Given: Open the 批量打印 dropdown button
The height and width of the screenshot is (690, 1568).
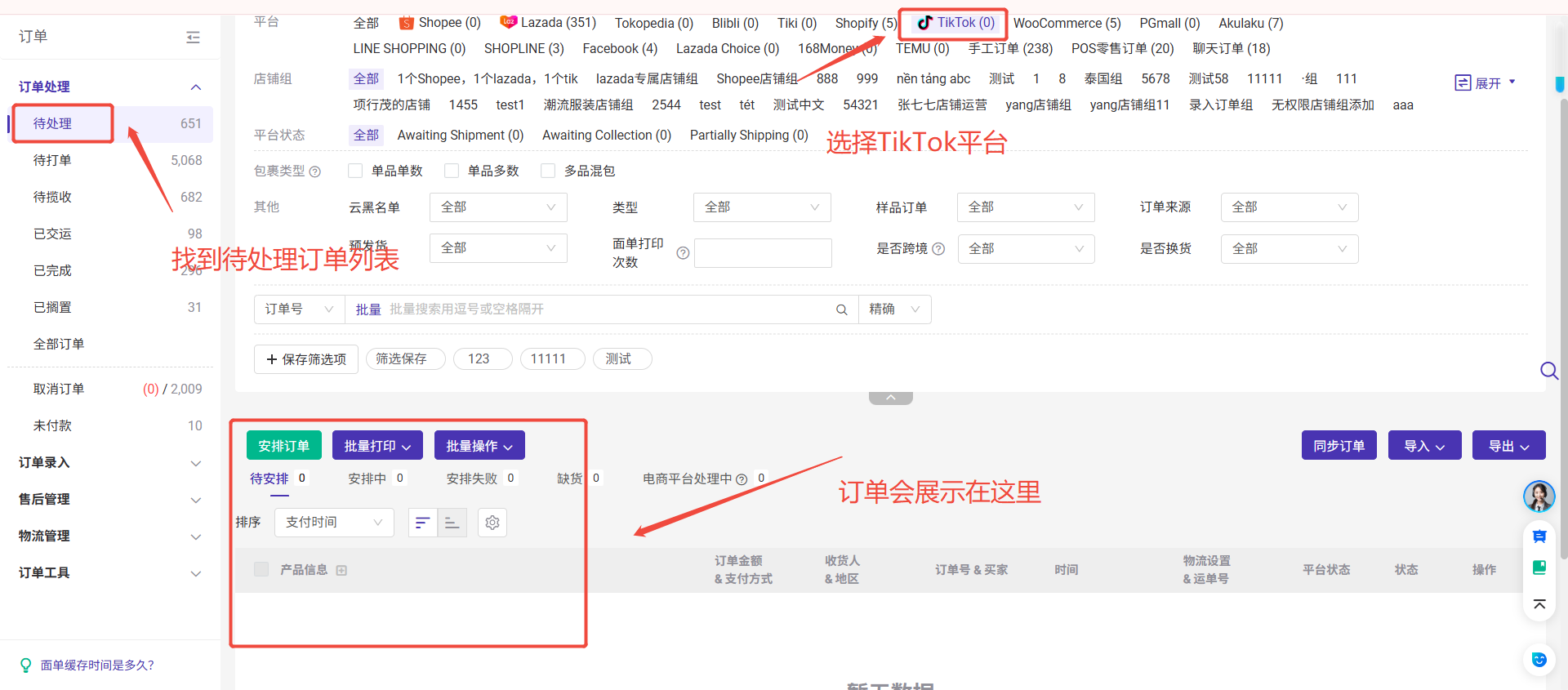Looking at the screenshot, I should coord(377,446).
